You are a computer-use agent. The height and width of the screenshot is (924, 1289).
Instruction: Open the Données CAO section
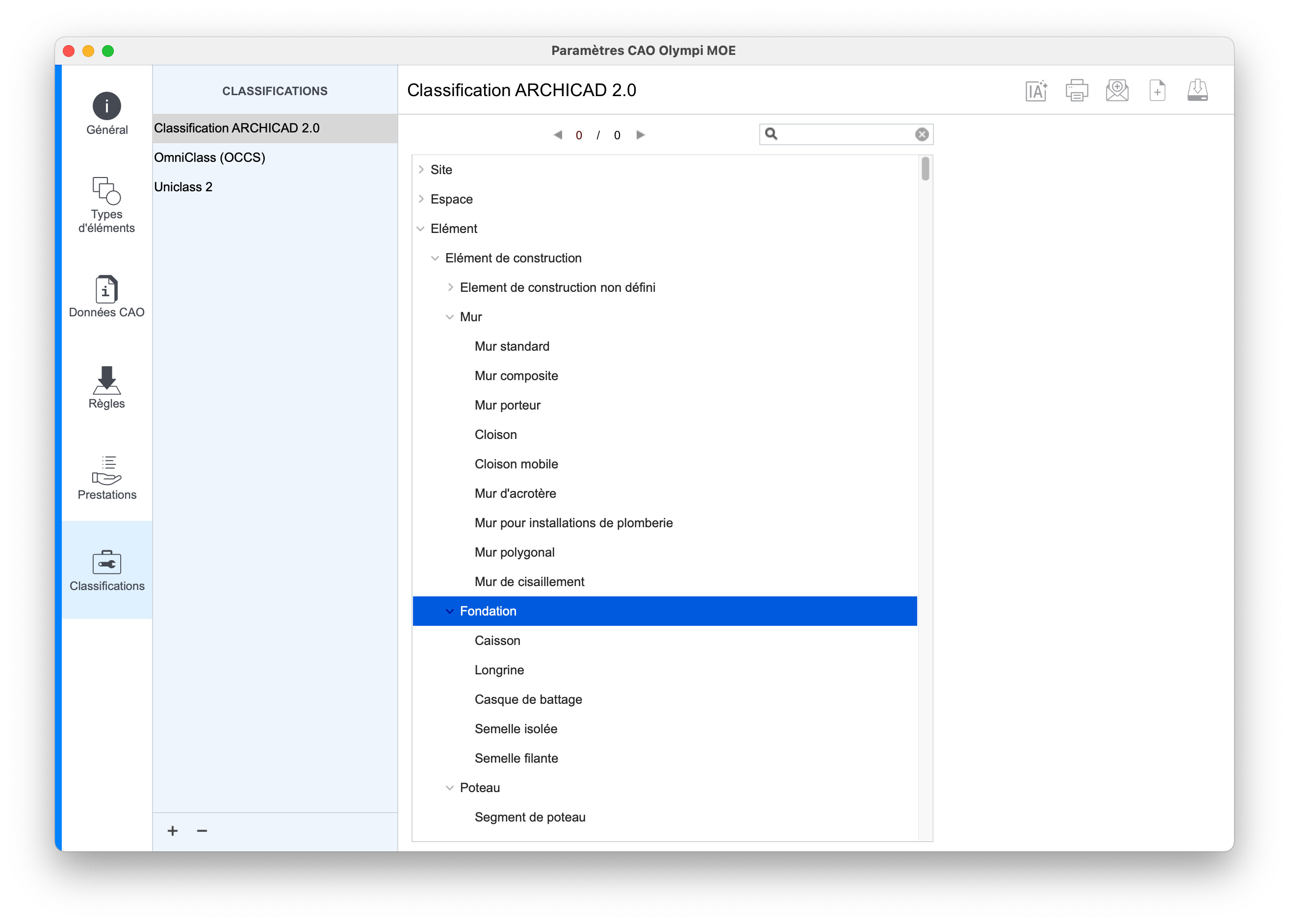(107, 296)
